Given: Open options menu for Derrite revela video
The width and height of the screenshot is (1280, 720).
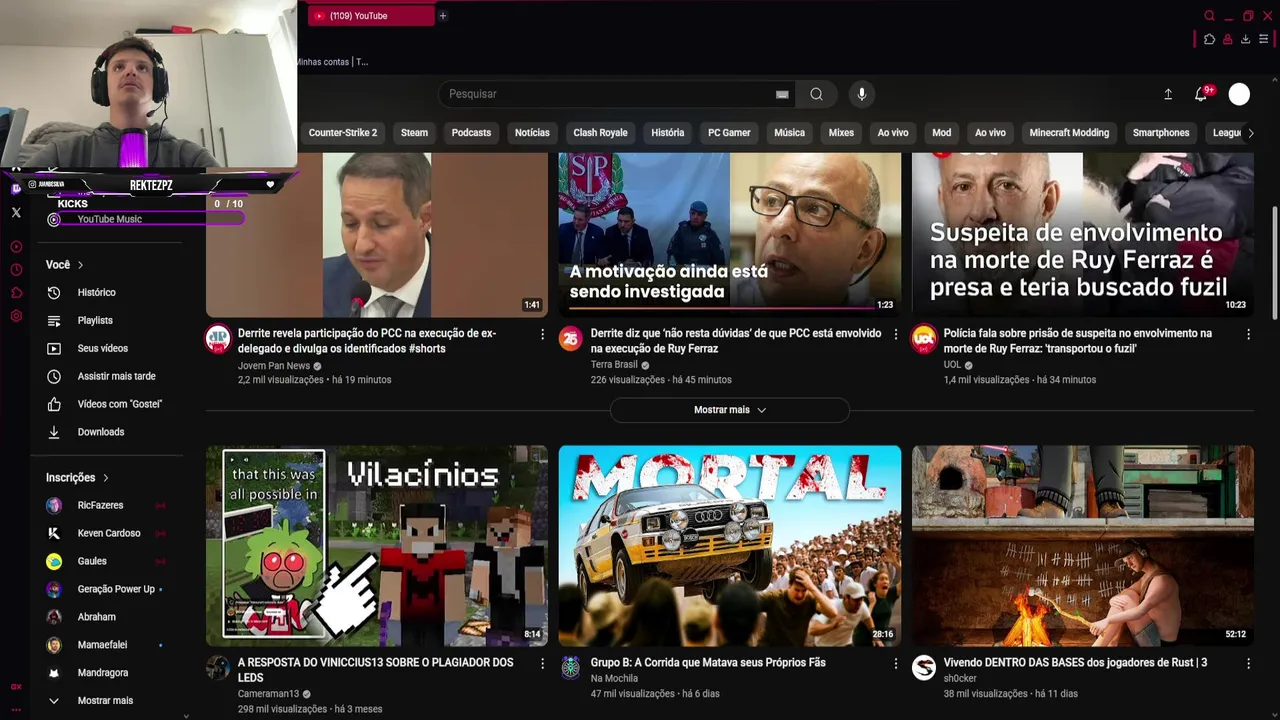Looking at the screenshot, I should coord(543,334).
